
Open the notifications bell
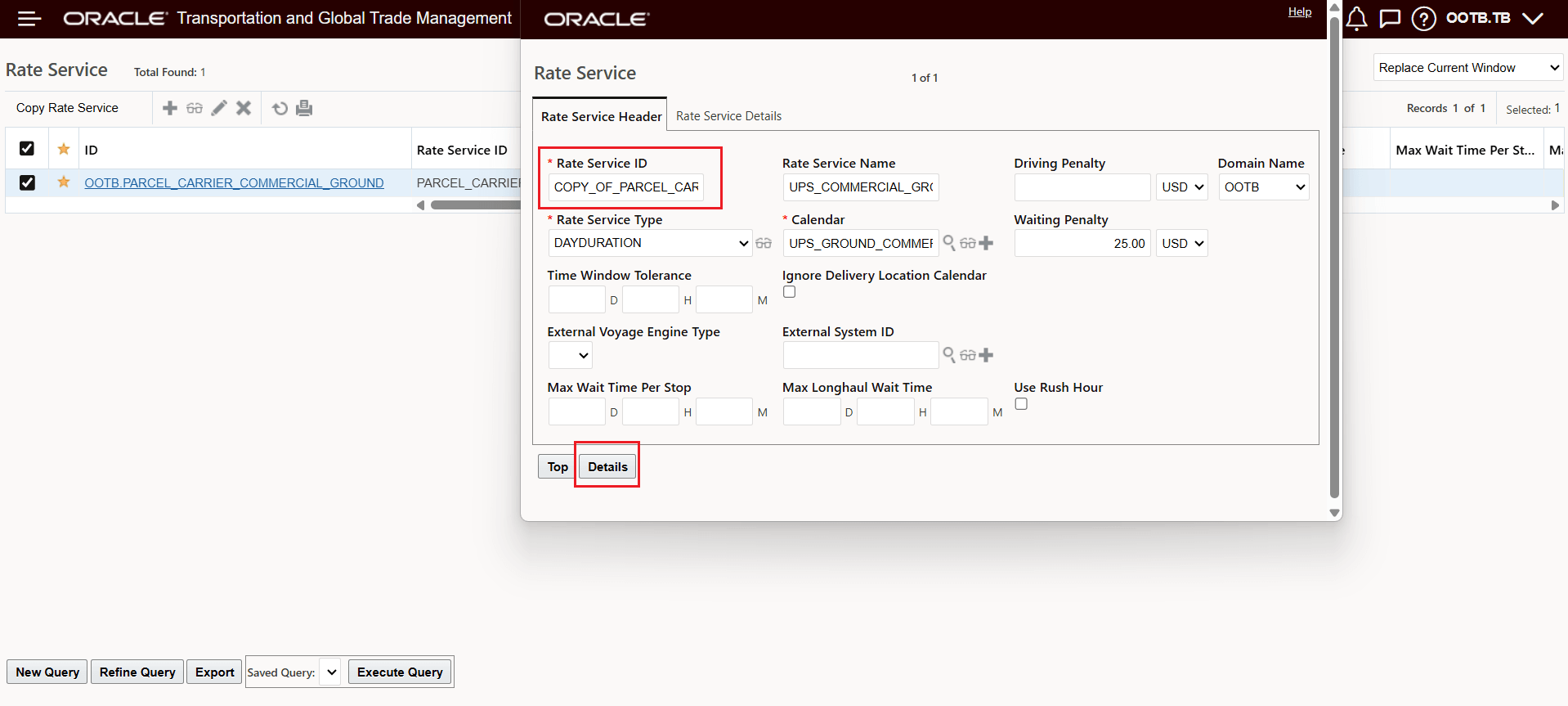tap(1356, 18)
